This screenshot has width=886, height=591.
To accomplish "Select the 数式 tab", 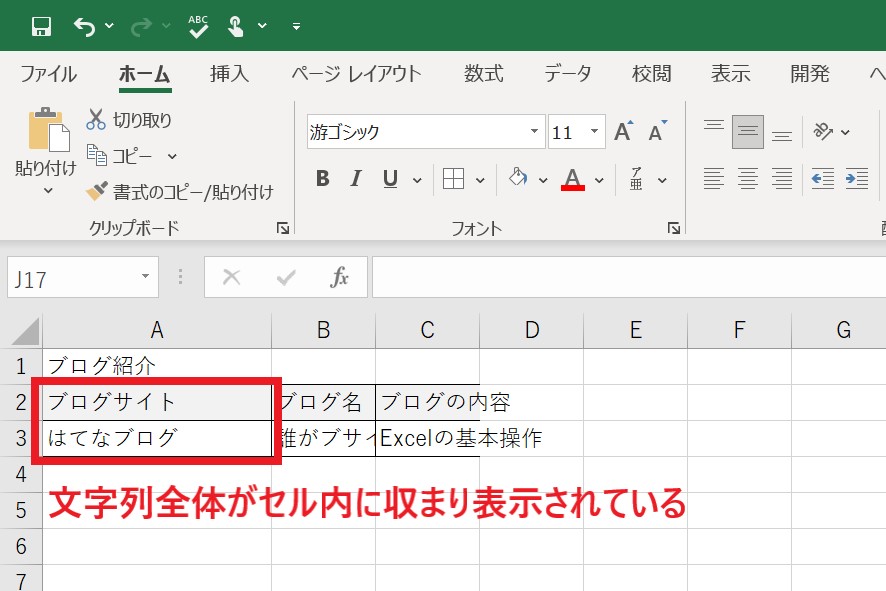I will (484, 73).
